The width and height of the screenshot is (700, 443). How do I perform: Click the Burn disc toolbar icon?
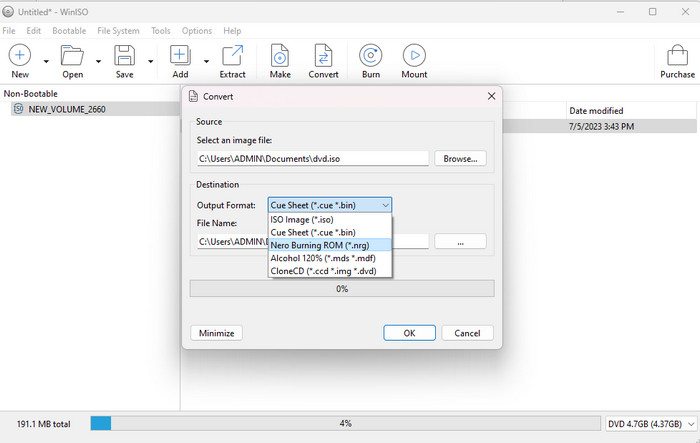371,55
